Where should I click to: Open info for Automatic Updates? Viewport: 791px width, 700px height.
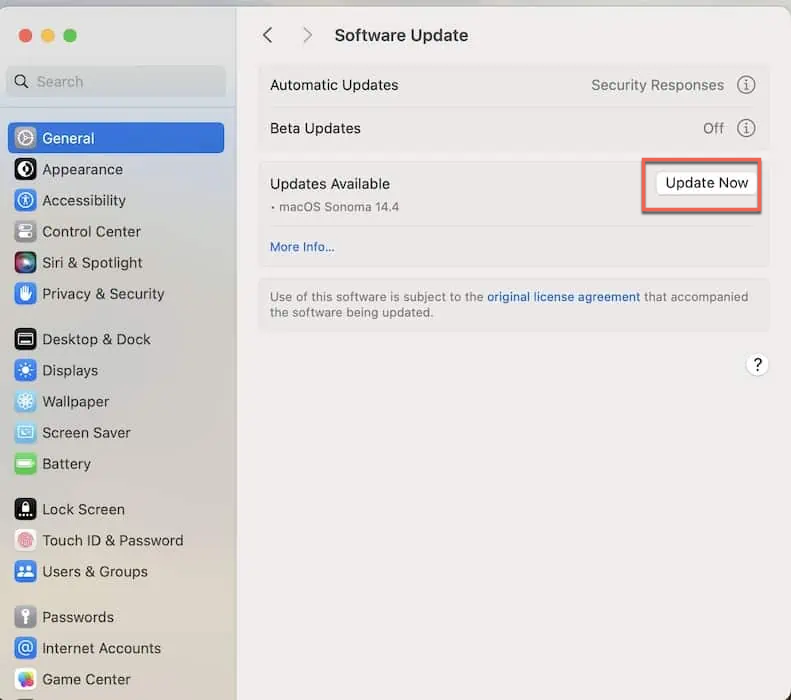(746, 85)
